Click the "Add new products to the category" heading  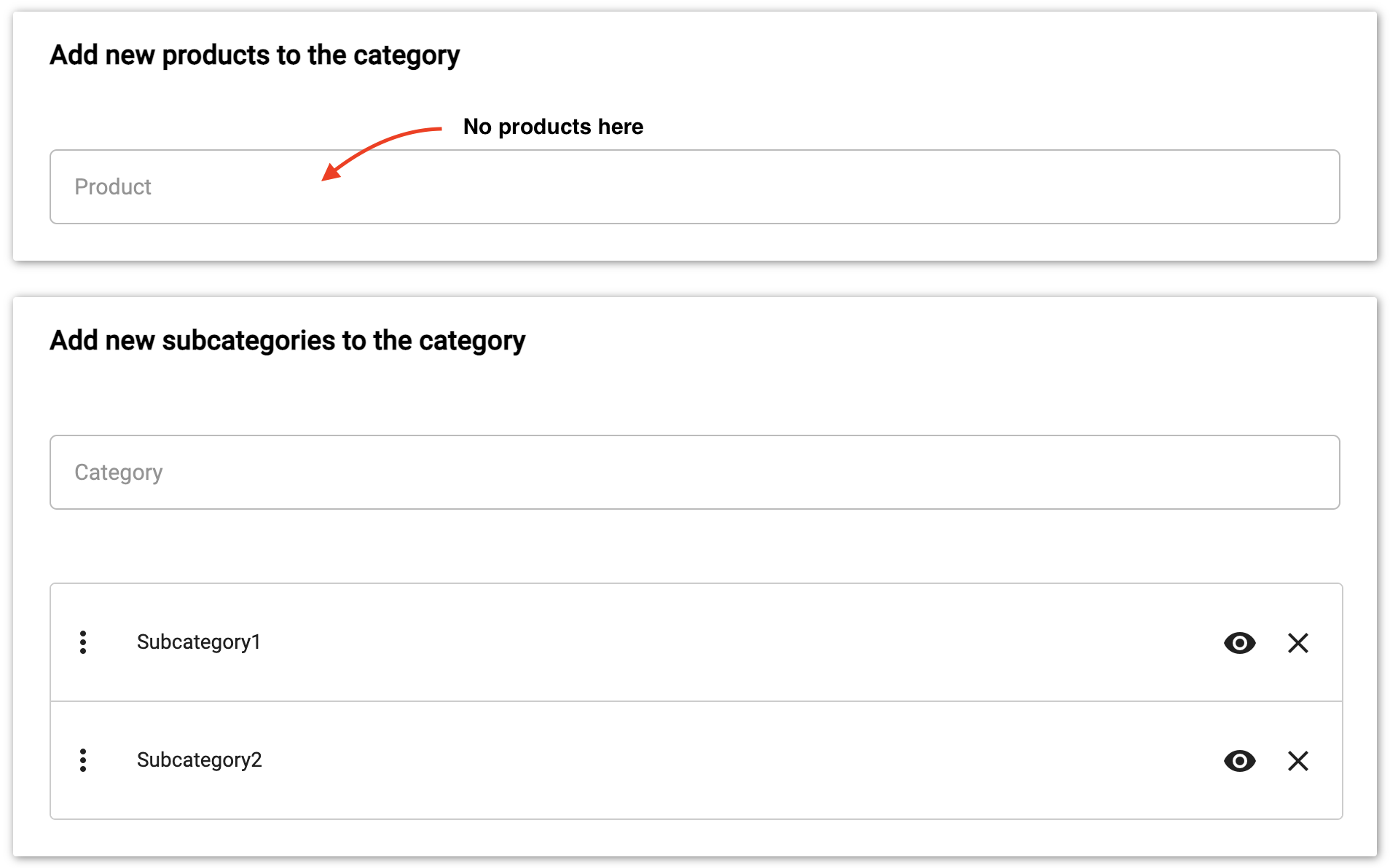[x=254, y=55]
